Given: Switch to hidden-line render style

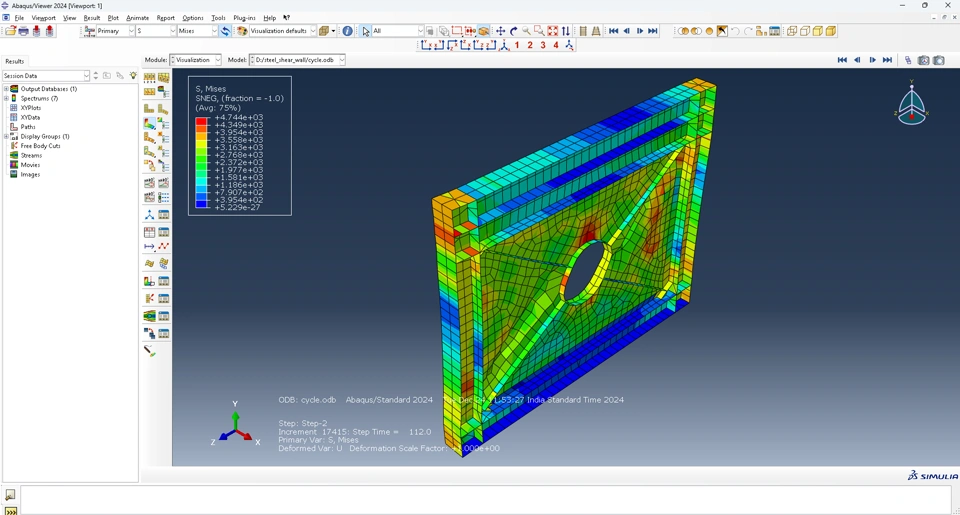Looking at the screenshot, I should 805,31.
